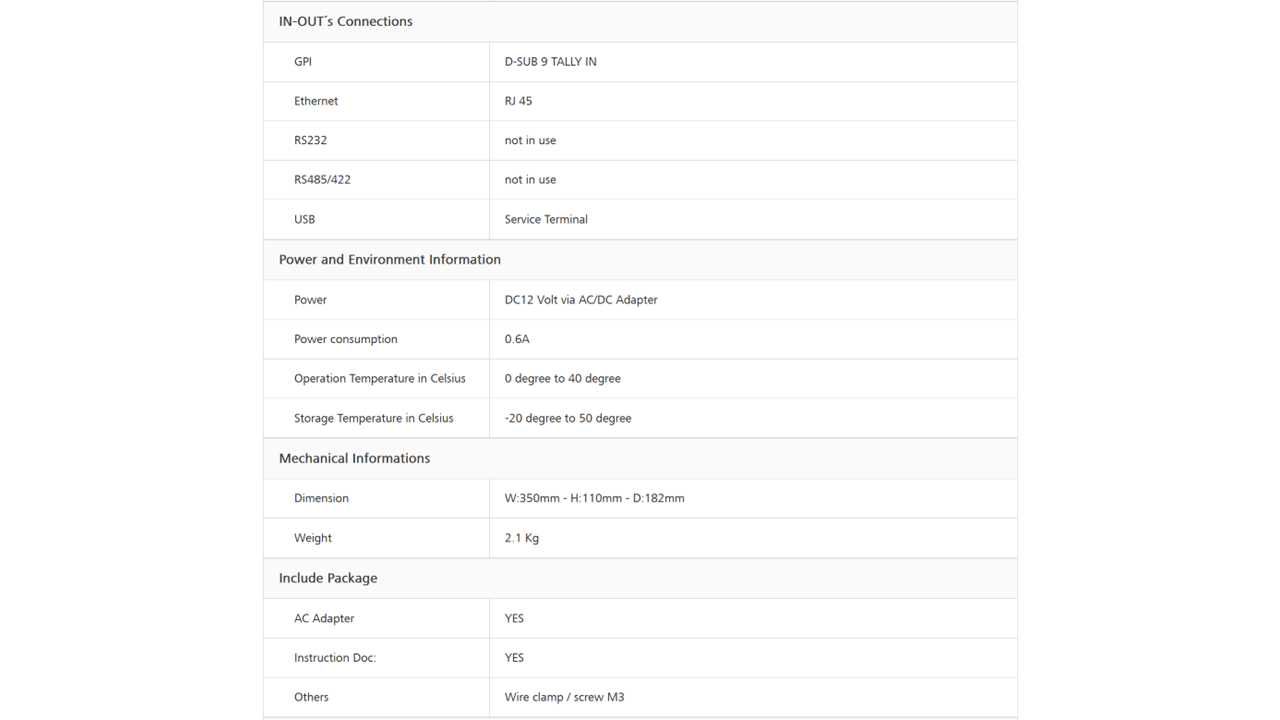Click the Operation Temperature in Celsius label
1280x720 pixels.
tap(380, 378)
